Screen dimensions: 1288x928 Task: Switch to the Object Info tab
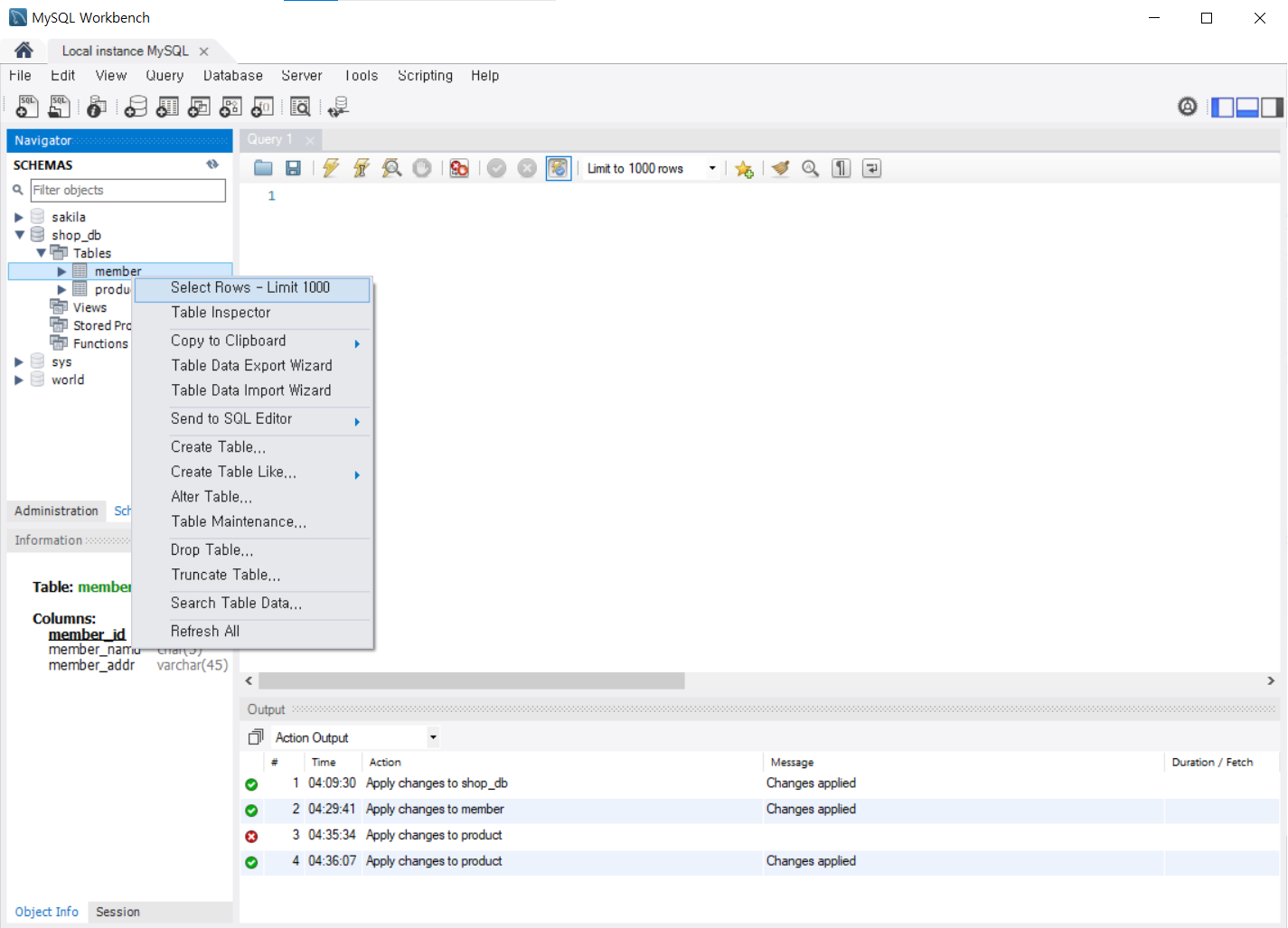pyautogui.click(x=47, y=913)
